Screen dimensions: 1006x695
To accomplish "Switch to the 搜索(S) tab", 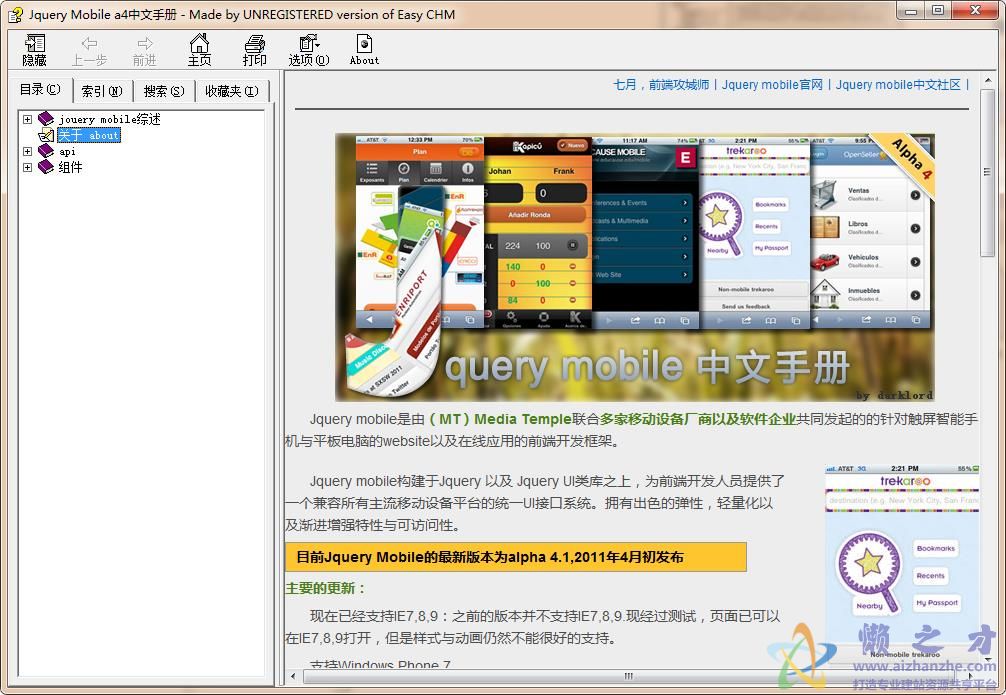I will pyautogui.click(x=162, y=90).
